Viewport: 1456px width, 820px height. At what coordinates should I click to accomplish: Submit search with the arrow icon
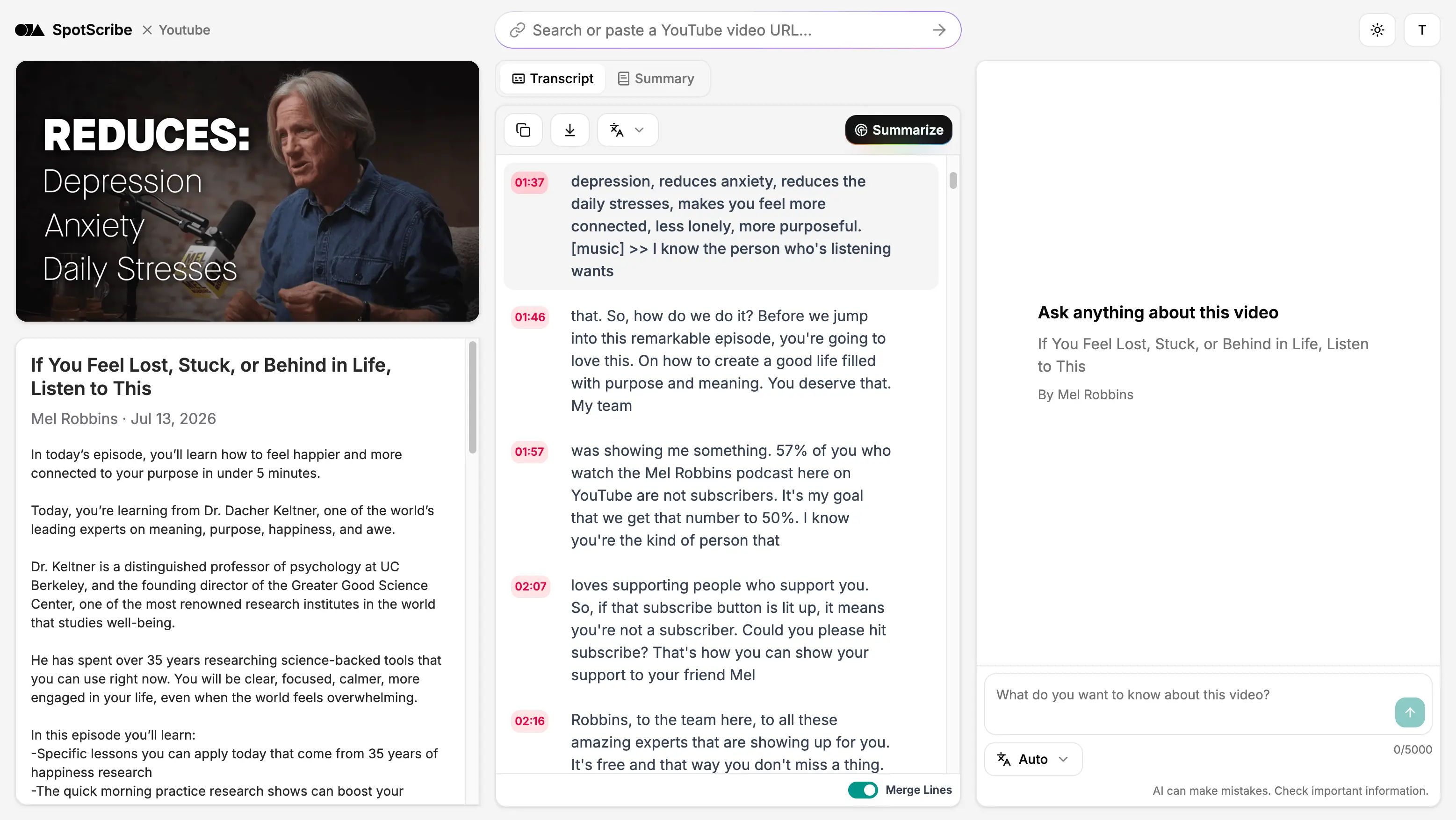[939, 30]
